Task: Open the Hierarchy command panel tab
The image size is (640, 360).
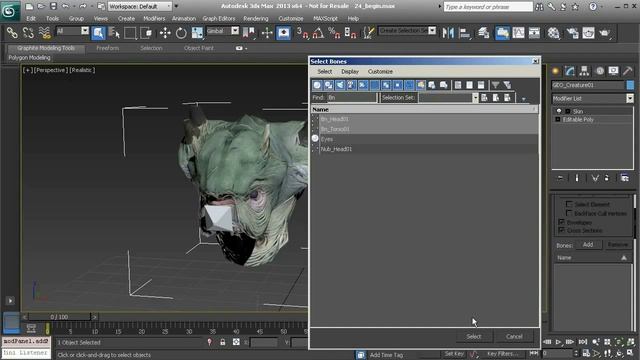Action: 584,71
